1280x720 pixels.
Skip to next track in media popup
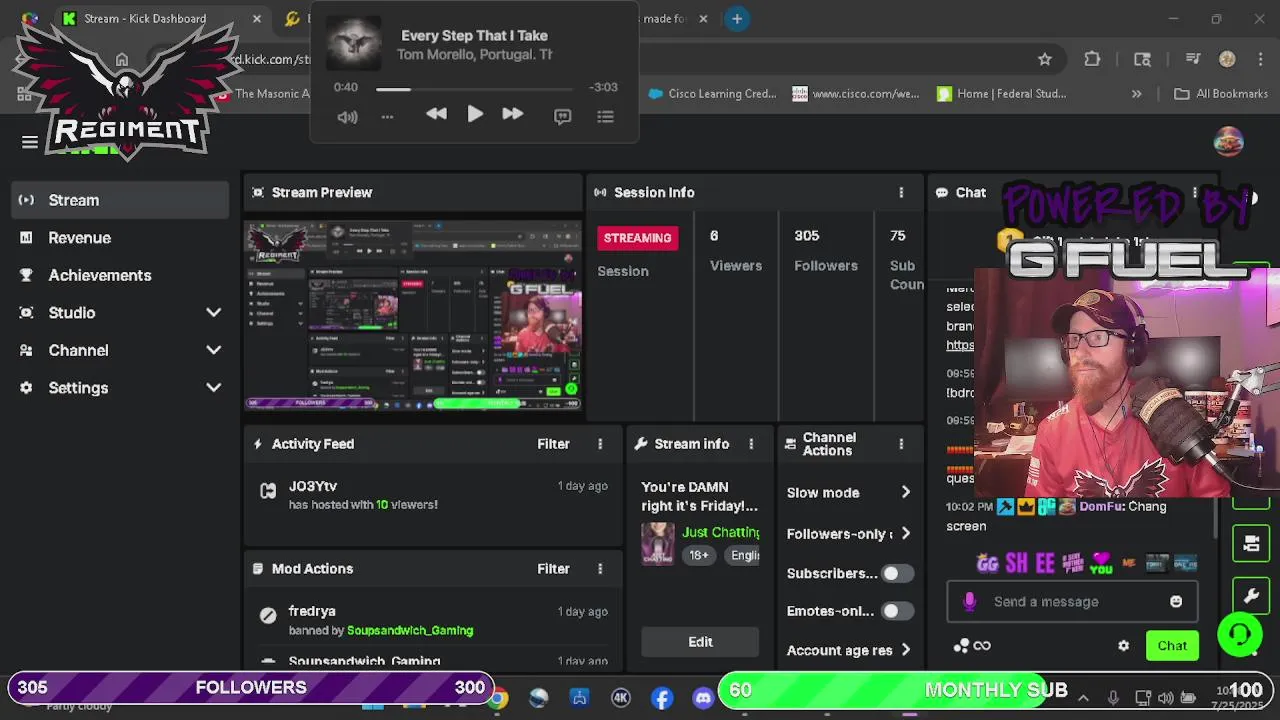(x=512, y=115)
